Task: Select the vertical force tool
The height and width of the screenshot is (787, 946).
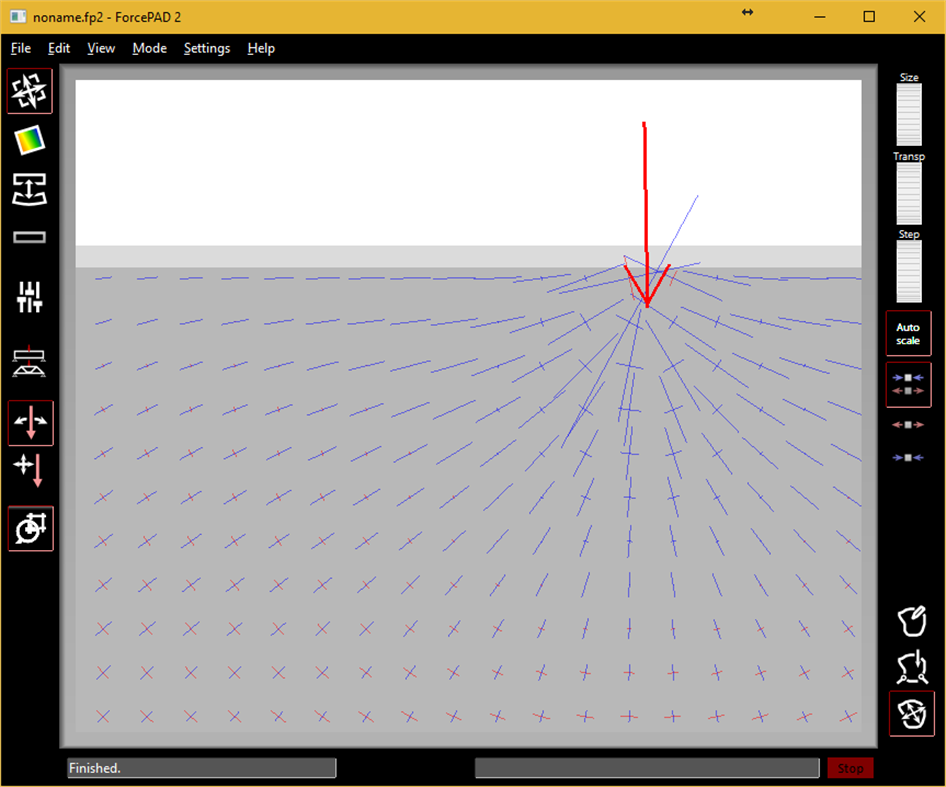Action: (x=30, y=468)
